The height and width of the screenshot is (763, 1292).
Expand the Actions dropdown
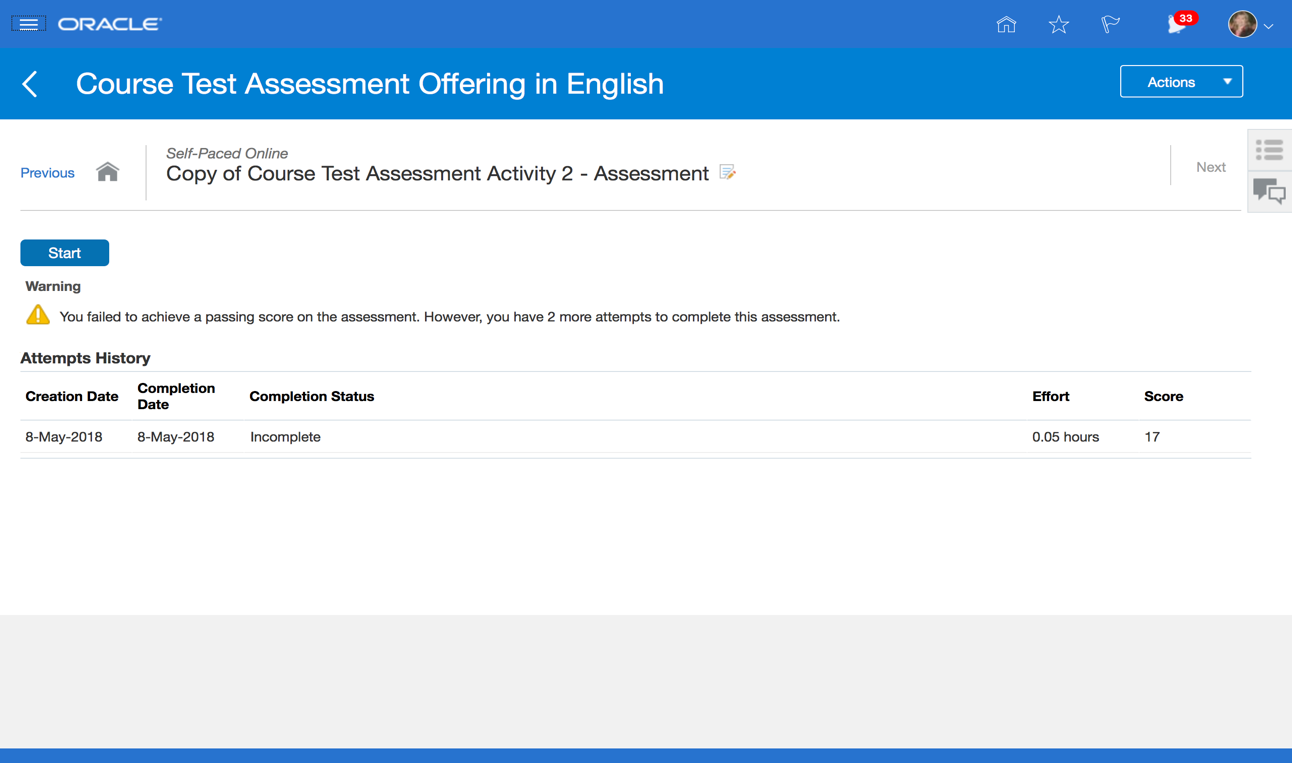coord(1181,82)
